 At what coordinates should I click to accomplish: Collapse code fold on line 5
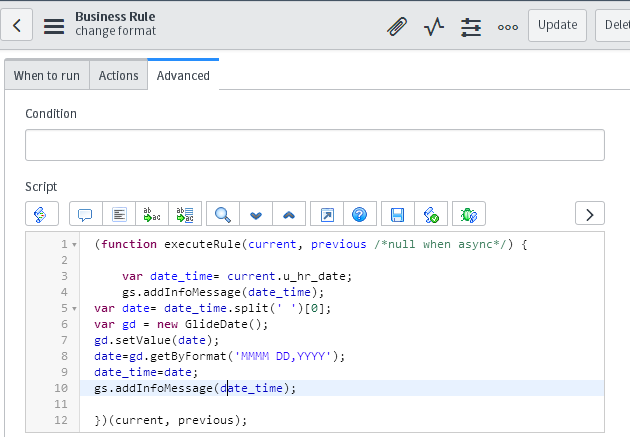click(74, 308)
